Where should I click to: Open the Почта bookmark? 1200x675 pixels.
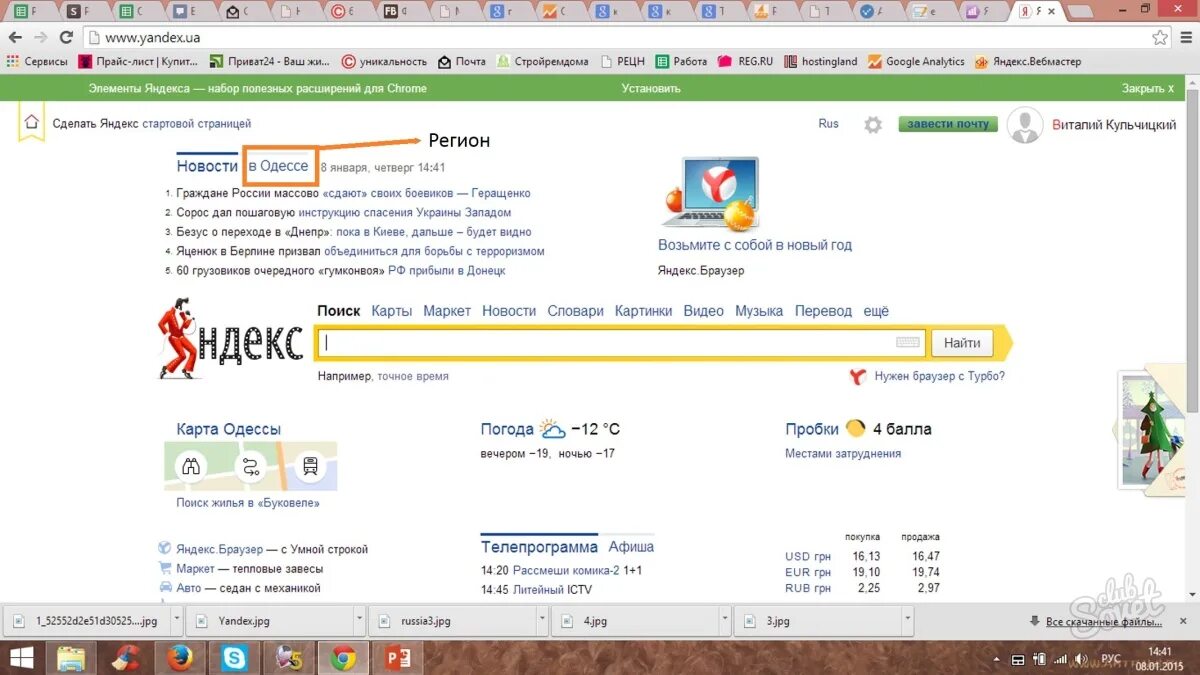point(463,61)
